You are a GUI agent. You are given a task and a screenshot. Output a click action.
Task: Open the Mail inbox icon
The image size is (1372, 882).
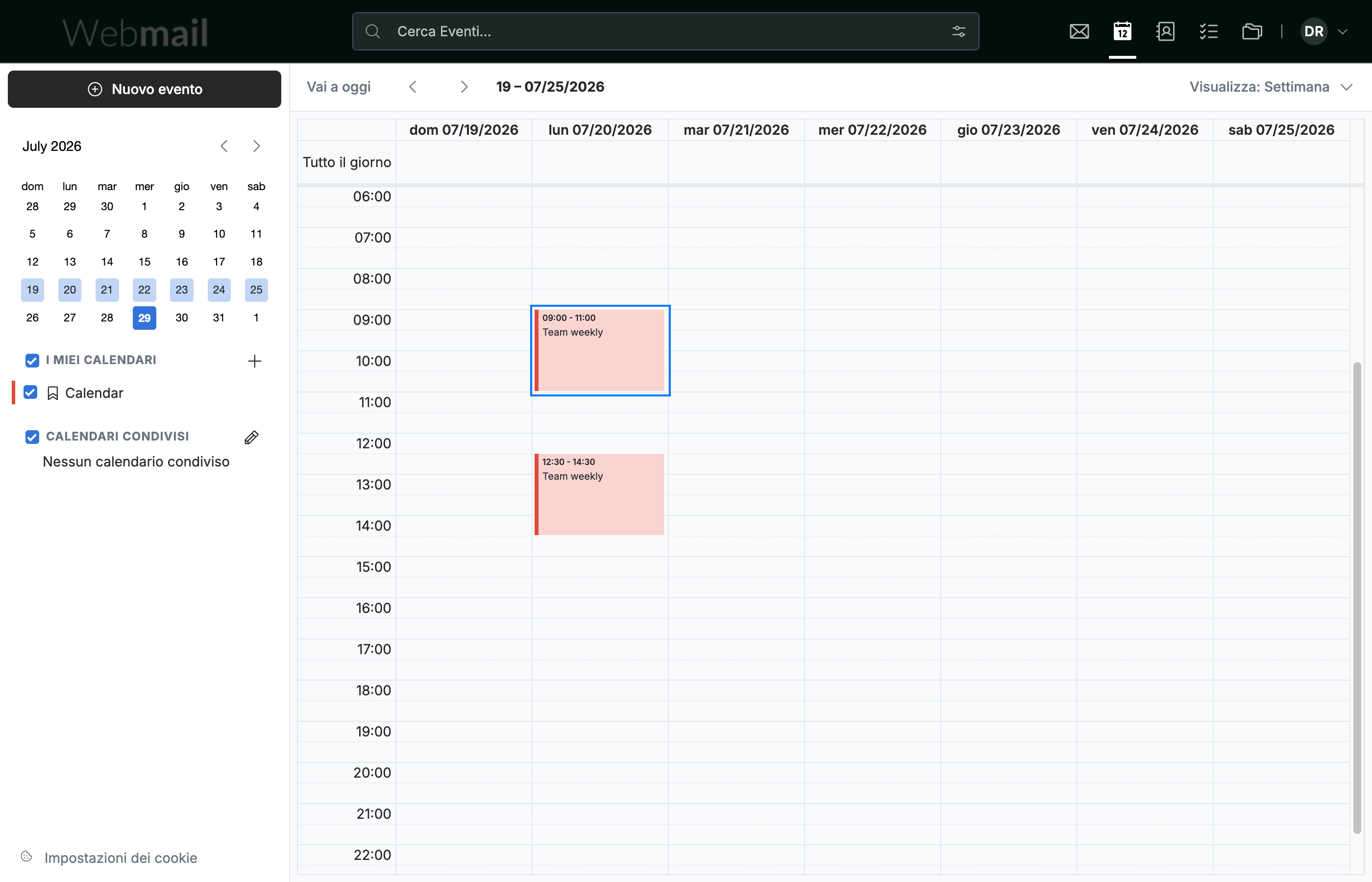[1079, 31]
